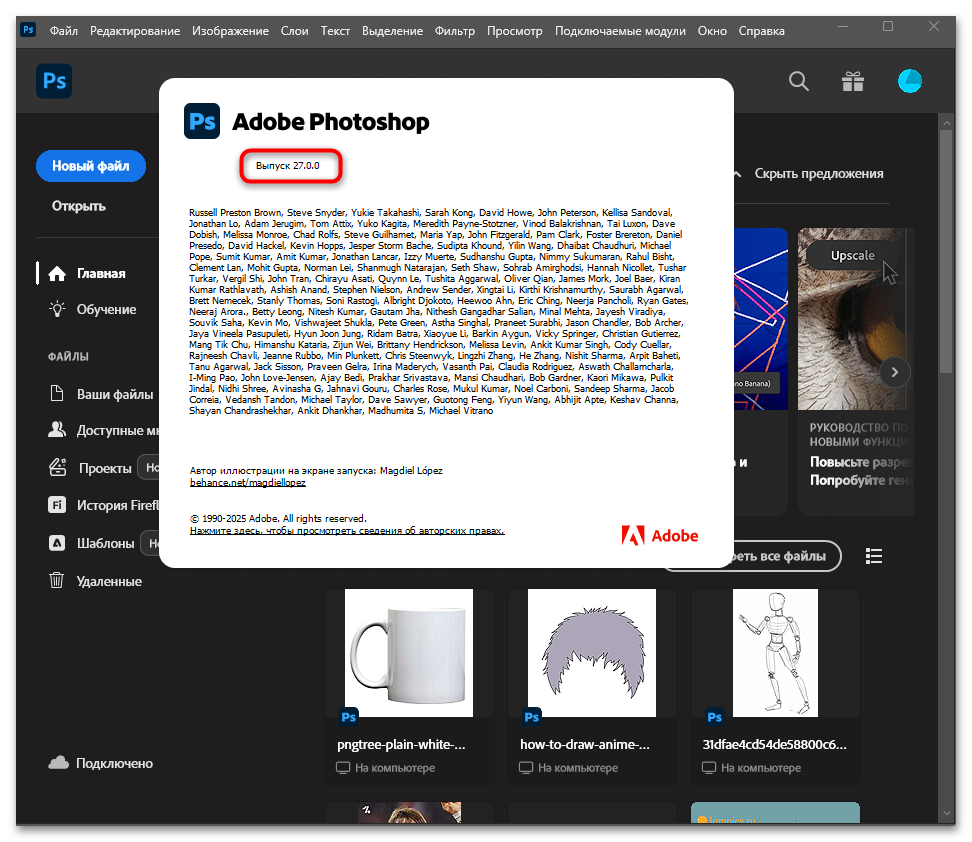The image size is (972, 842).
Task: Open the Текст menu
Action: pos(335,31)
